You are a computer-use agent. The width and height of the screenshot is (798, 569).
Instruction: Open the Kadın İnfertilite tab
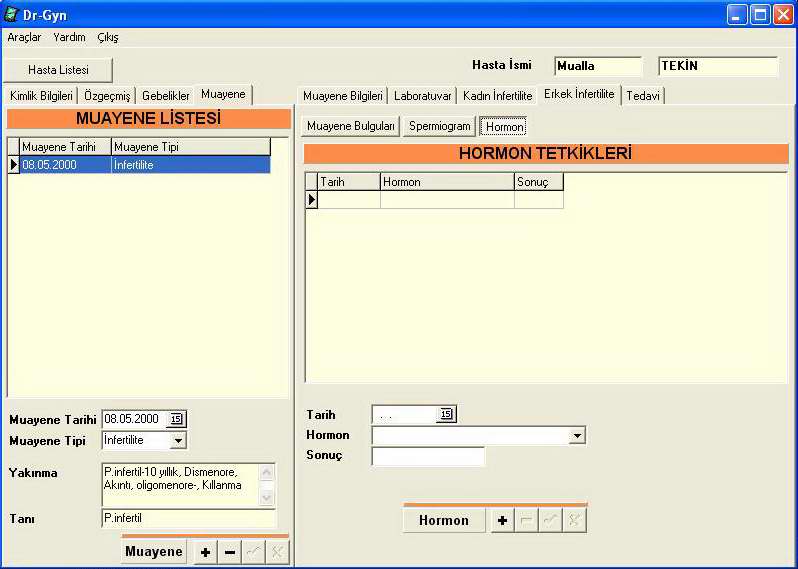[497, 96]
